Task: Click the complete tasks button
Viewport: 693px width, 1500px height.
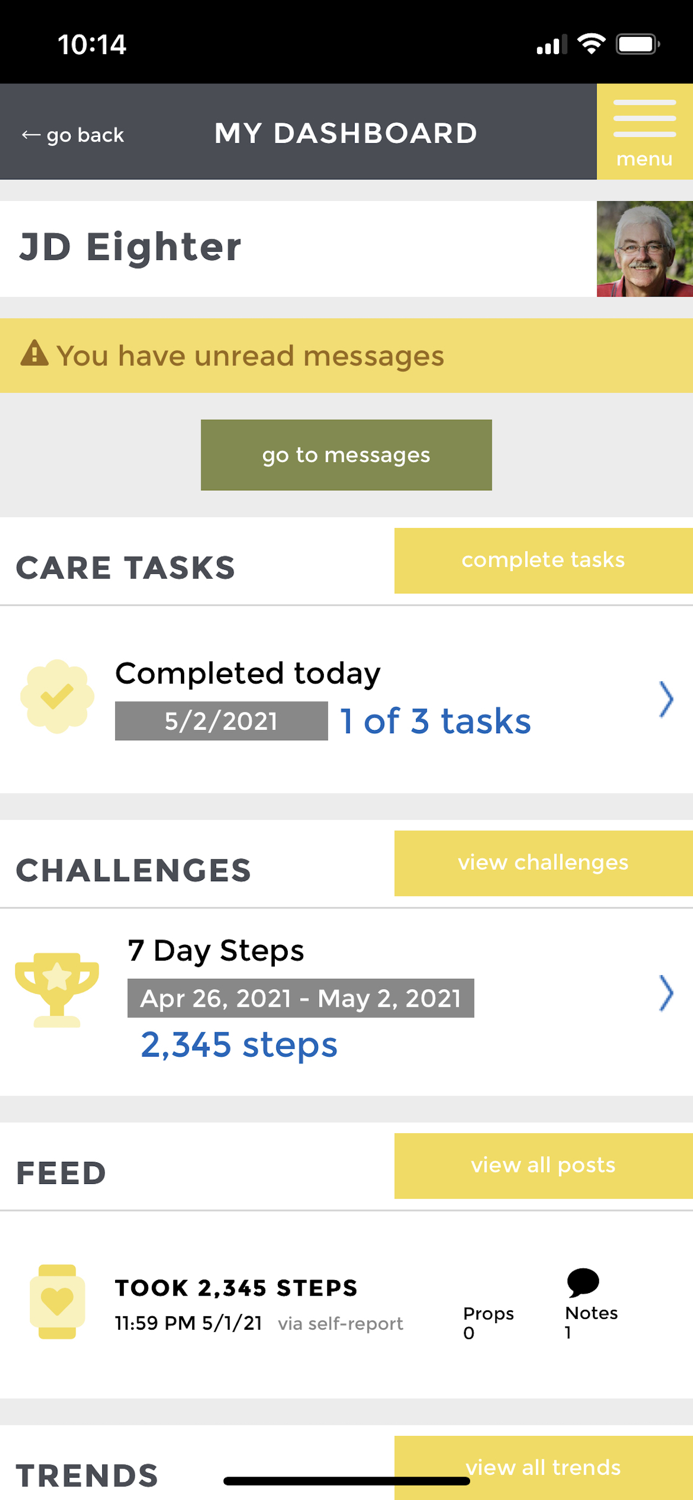Action: click(543, 560)
